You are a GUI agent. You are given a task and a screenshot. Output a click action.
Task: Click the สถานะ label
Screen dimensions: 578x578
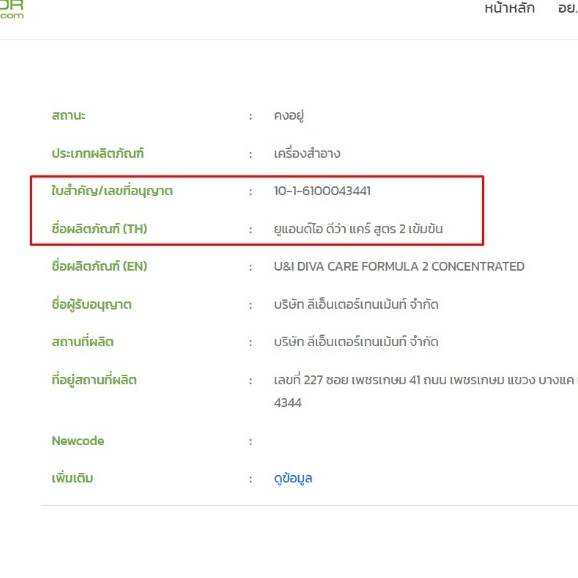click(x=69, y=116)
